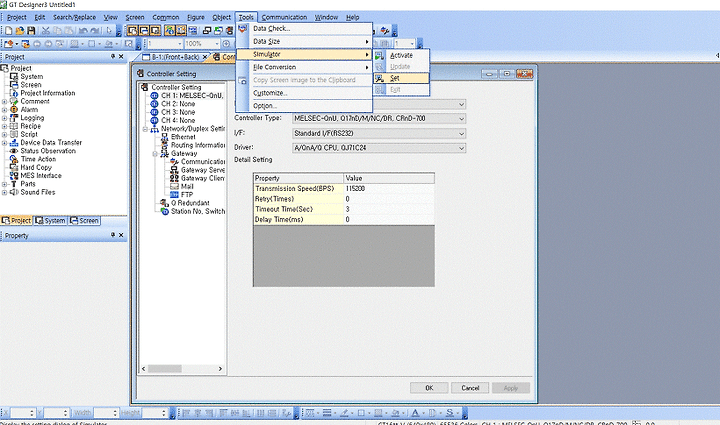Close the B-1:(Front+Back) tab
The height and width of the screenshot is (425, 720).
[205, 57]
